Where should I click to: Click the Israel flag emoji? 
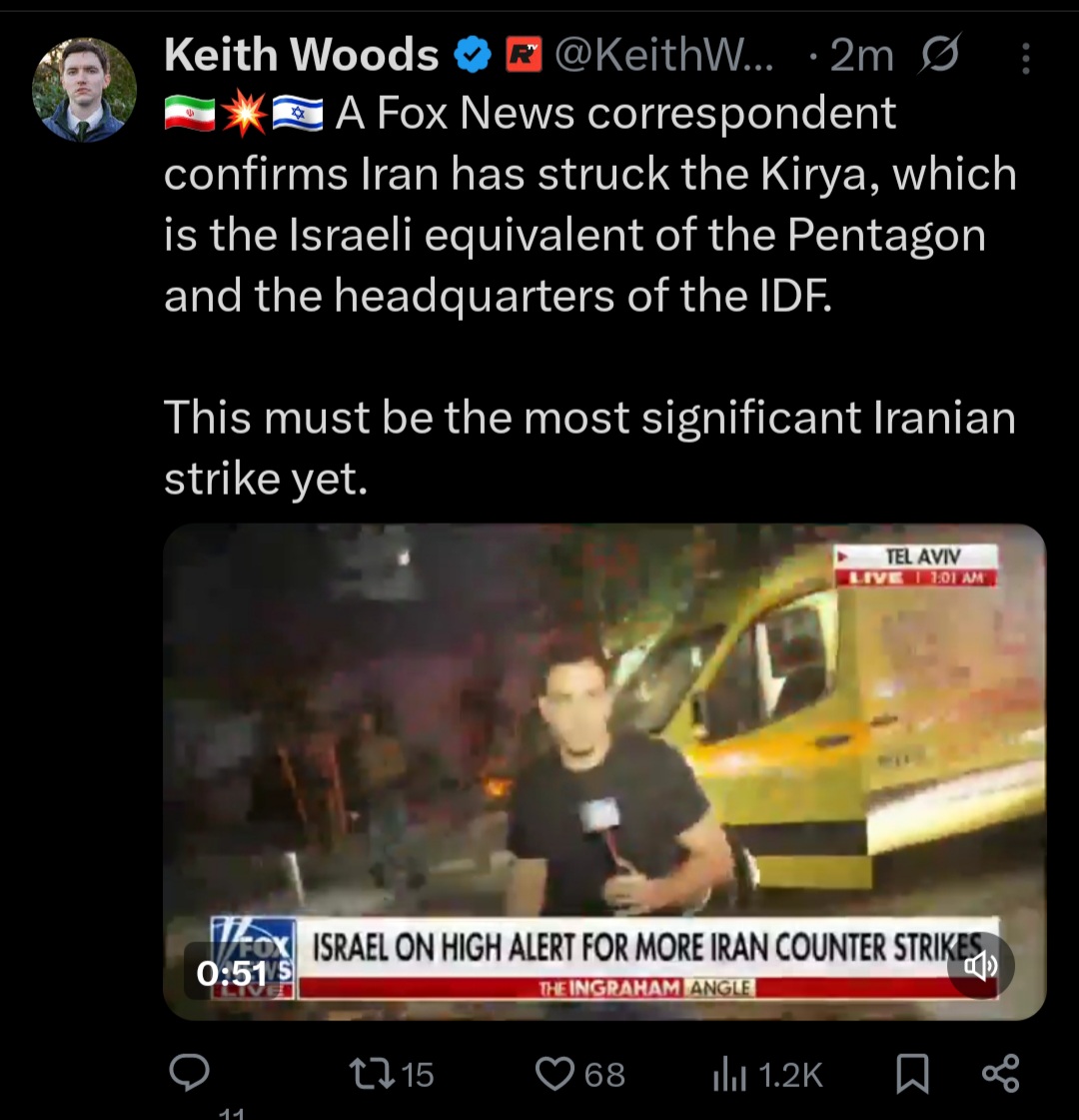coord(297,114)
